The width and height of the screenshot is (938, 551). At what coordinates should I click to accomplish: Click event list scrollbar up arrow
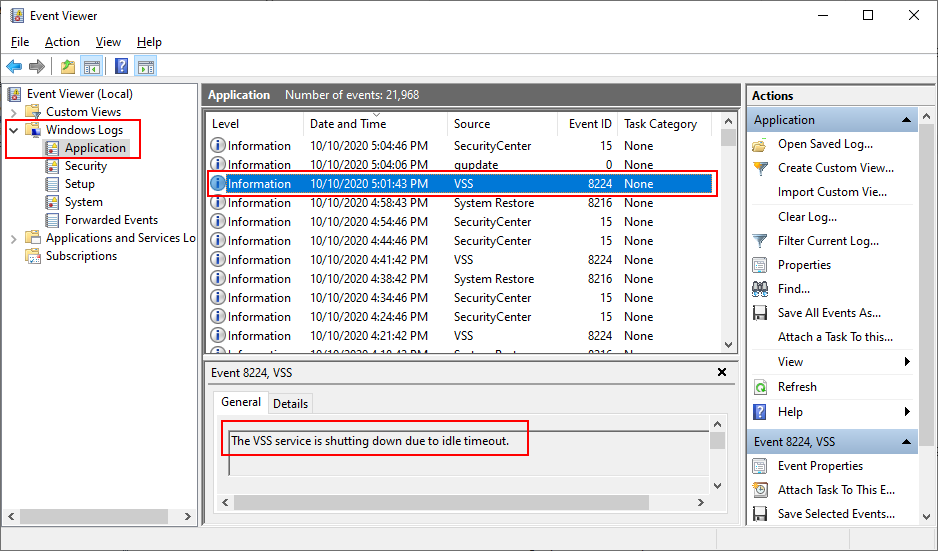pos(728,121)
